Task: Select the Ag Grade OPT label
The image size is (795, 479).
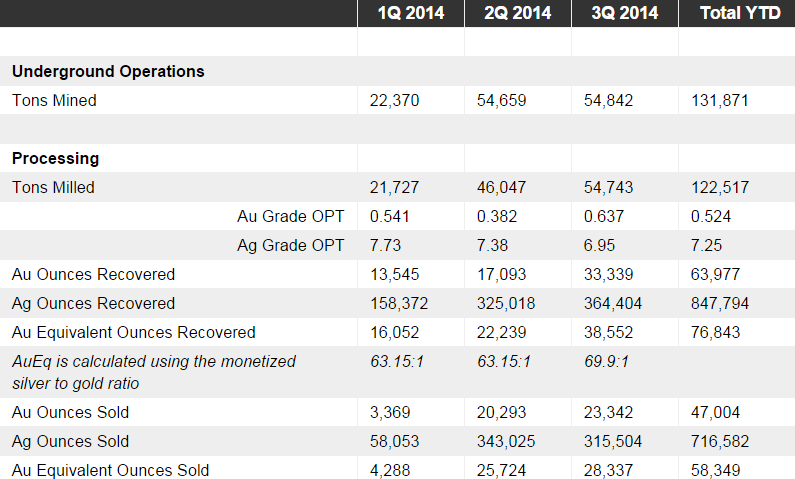Action: coord(290,245)
